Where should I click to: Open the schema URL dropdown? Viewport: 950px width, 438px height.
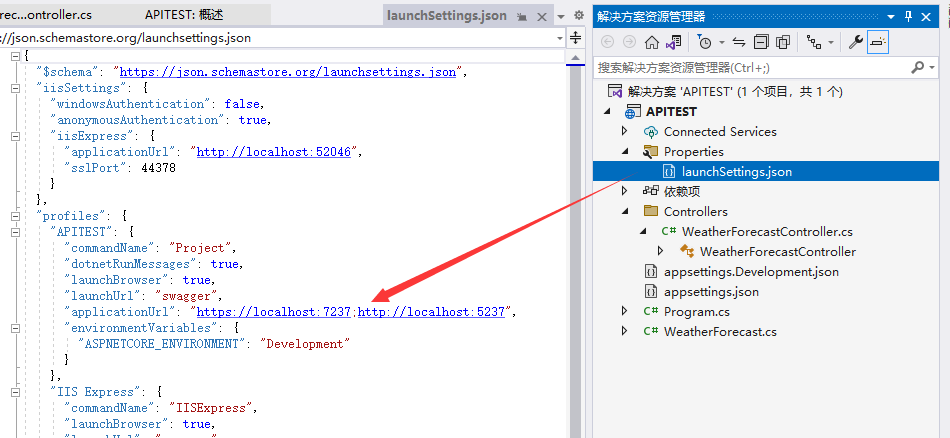560,38
